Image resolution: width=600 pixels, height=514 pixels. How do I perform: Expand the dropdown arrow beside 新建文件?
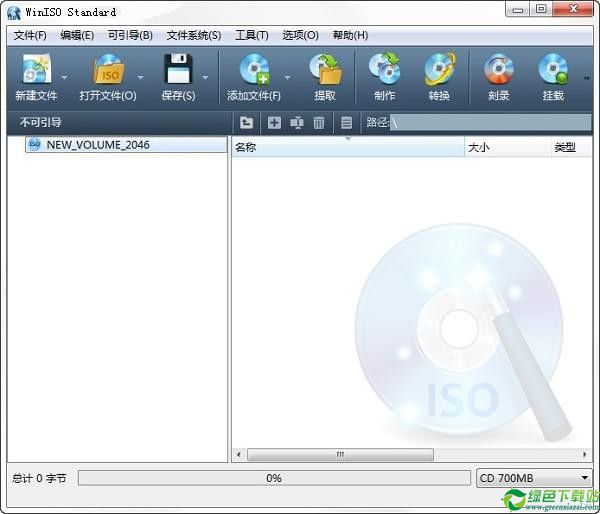point(65,77)
